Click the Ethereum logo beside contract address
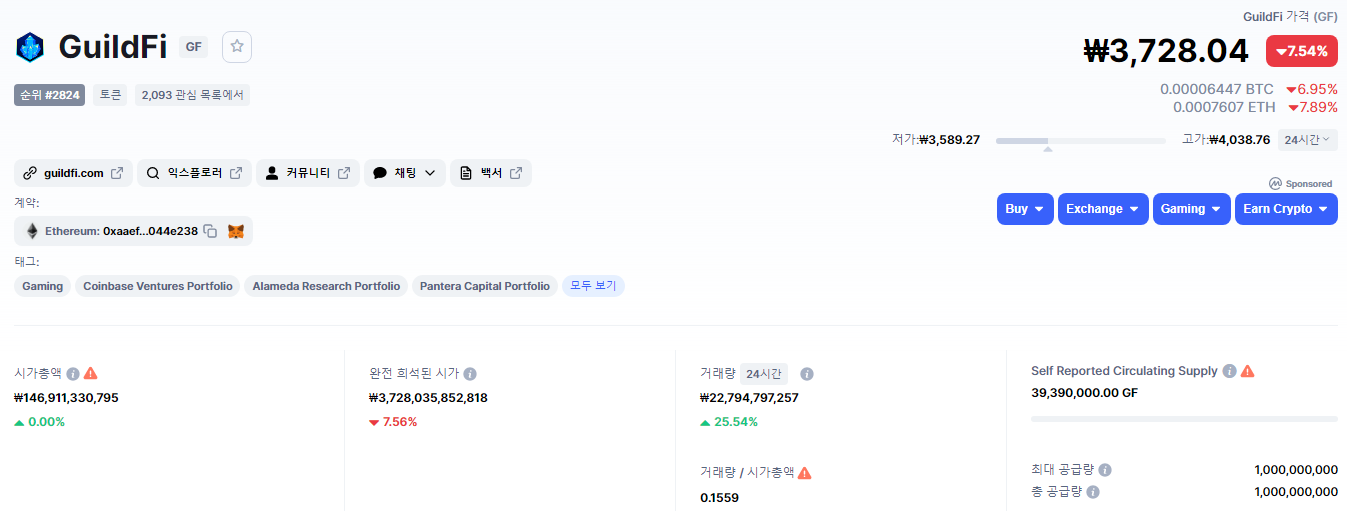This screenshot has width=1347, height=519. click(32, 231)
